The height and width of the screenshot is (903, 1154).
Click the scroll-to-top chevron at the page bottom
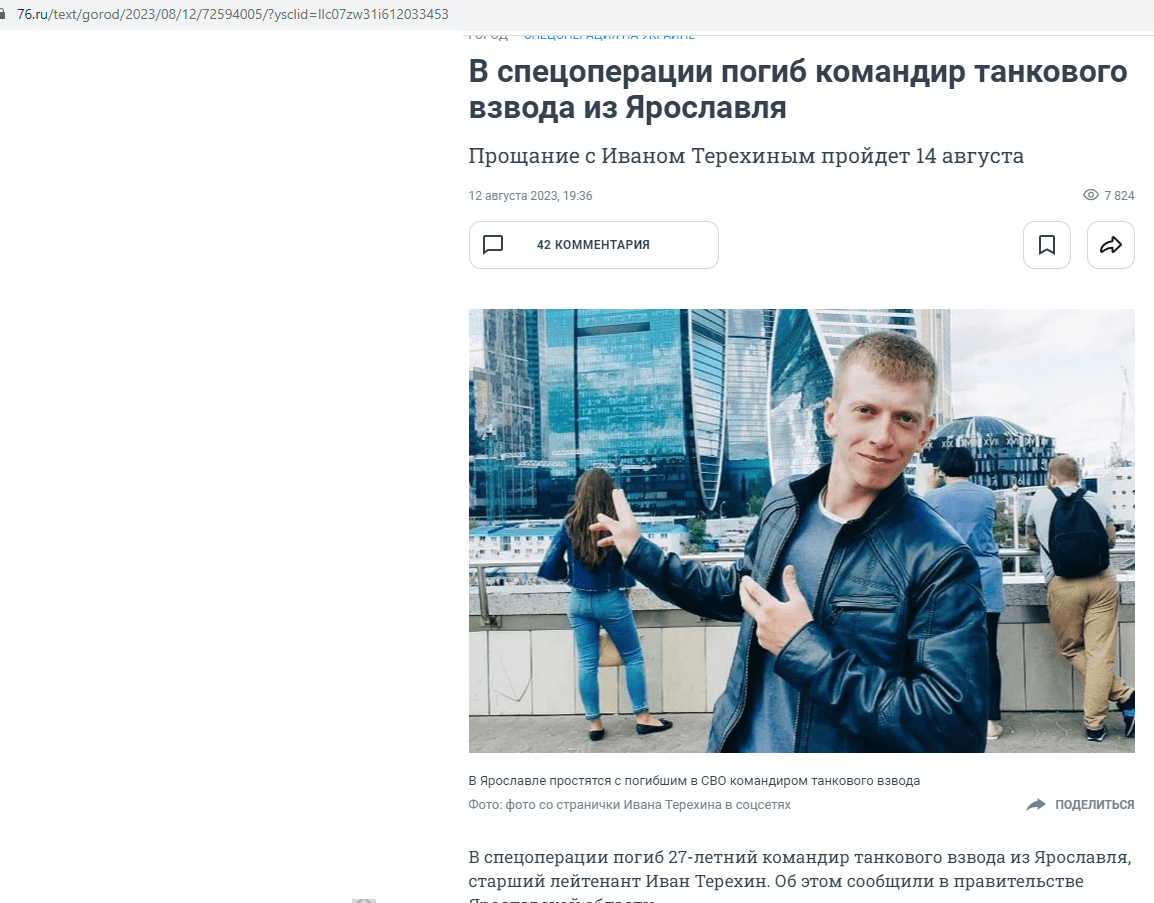pos(364,900)
